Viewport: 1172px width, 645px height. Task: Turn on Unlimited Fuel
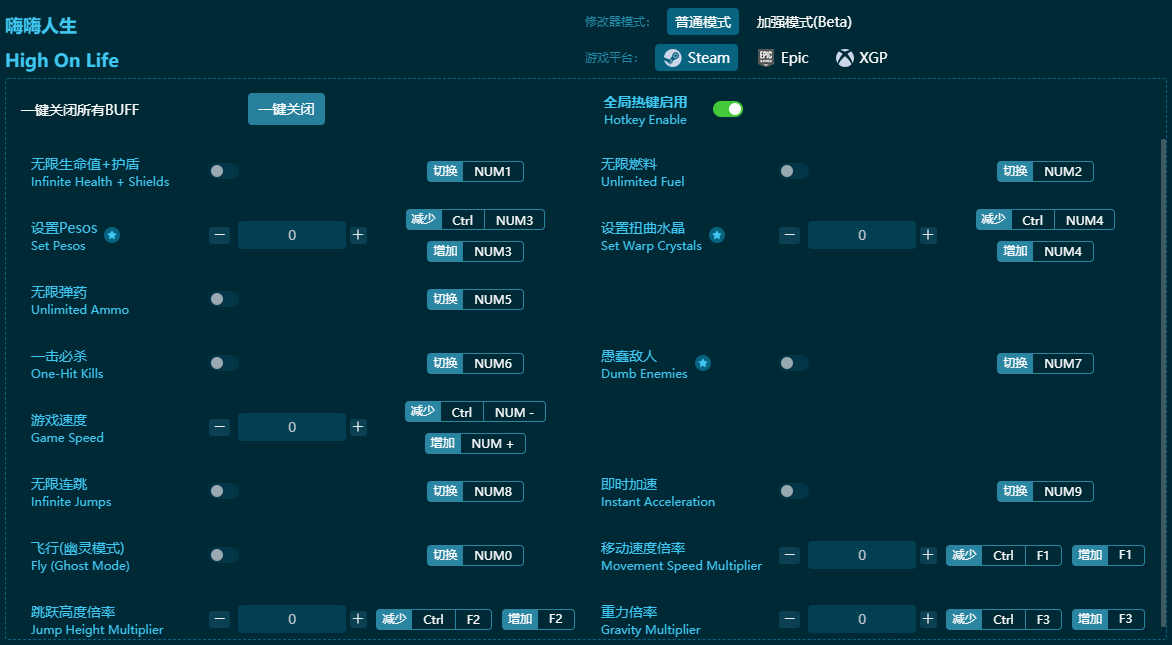pyautogui.click(x=794, y=171)
